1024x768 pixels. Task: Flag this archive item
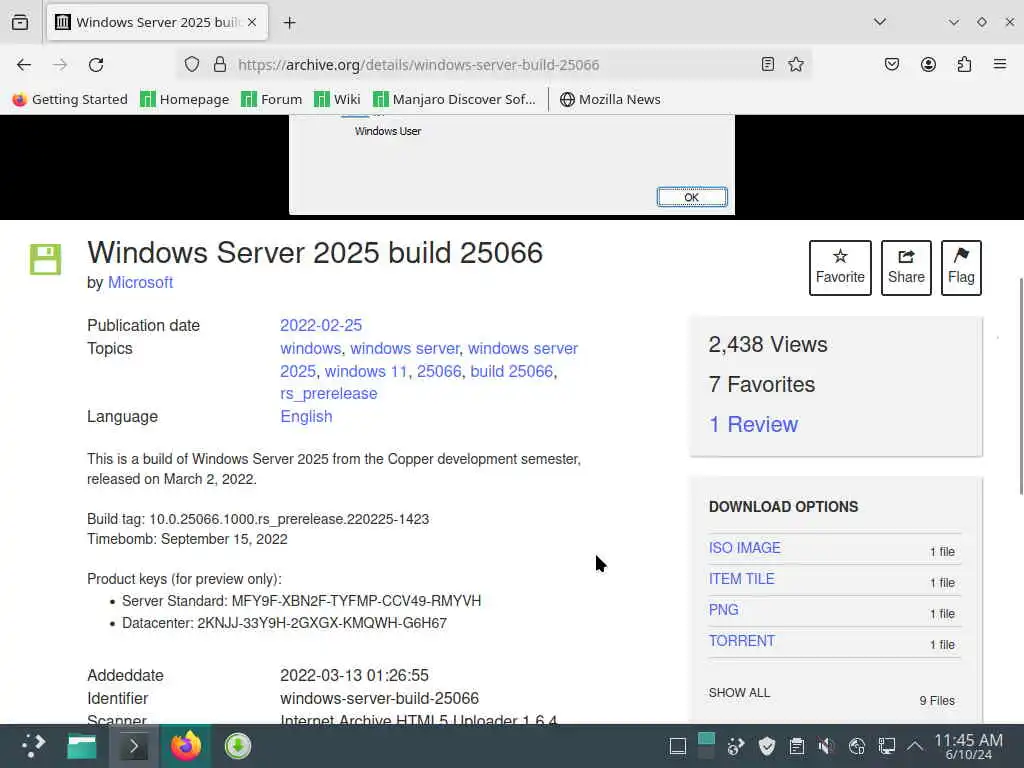[961, 268]
